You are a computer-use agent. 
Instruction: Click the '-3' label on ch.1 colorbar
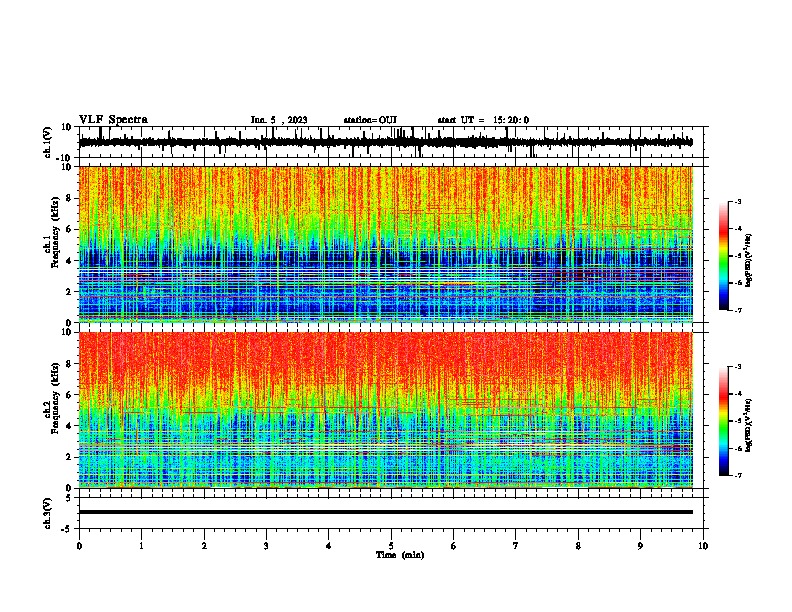(737, 202)
